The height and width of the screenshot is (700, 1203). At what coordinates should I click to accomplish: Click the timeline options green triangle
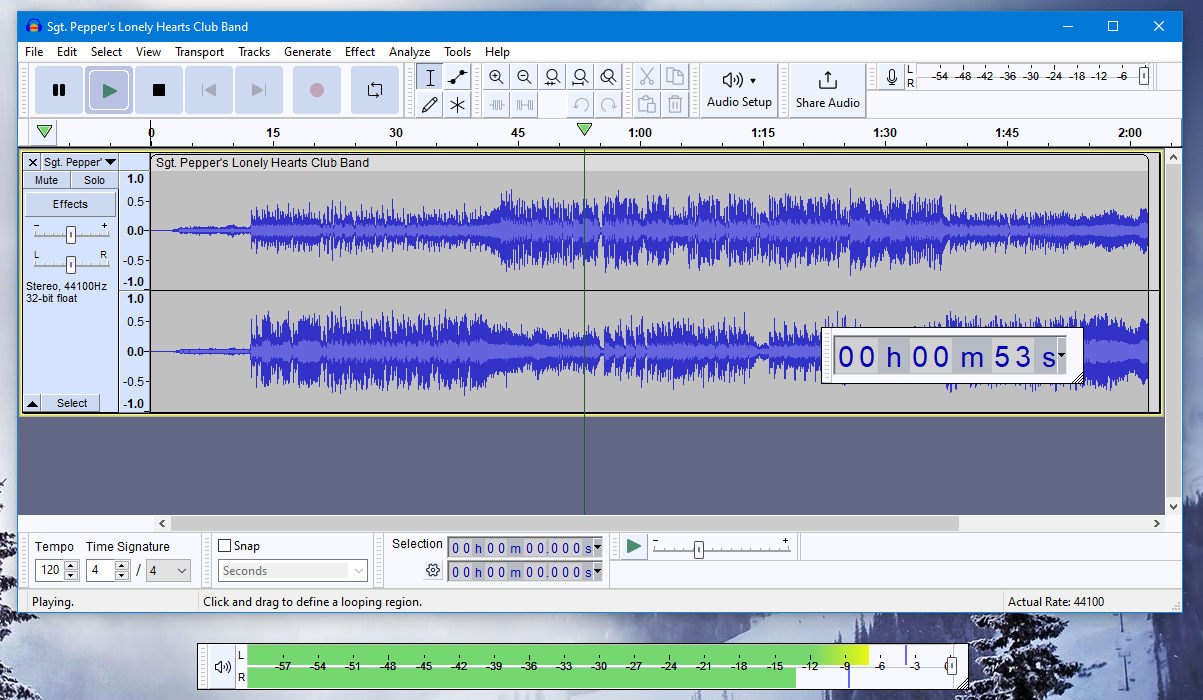(44, 131)
